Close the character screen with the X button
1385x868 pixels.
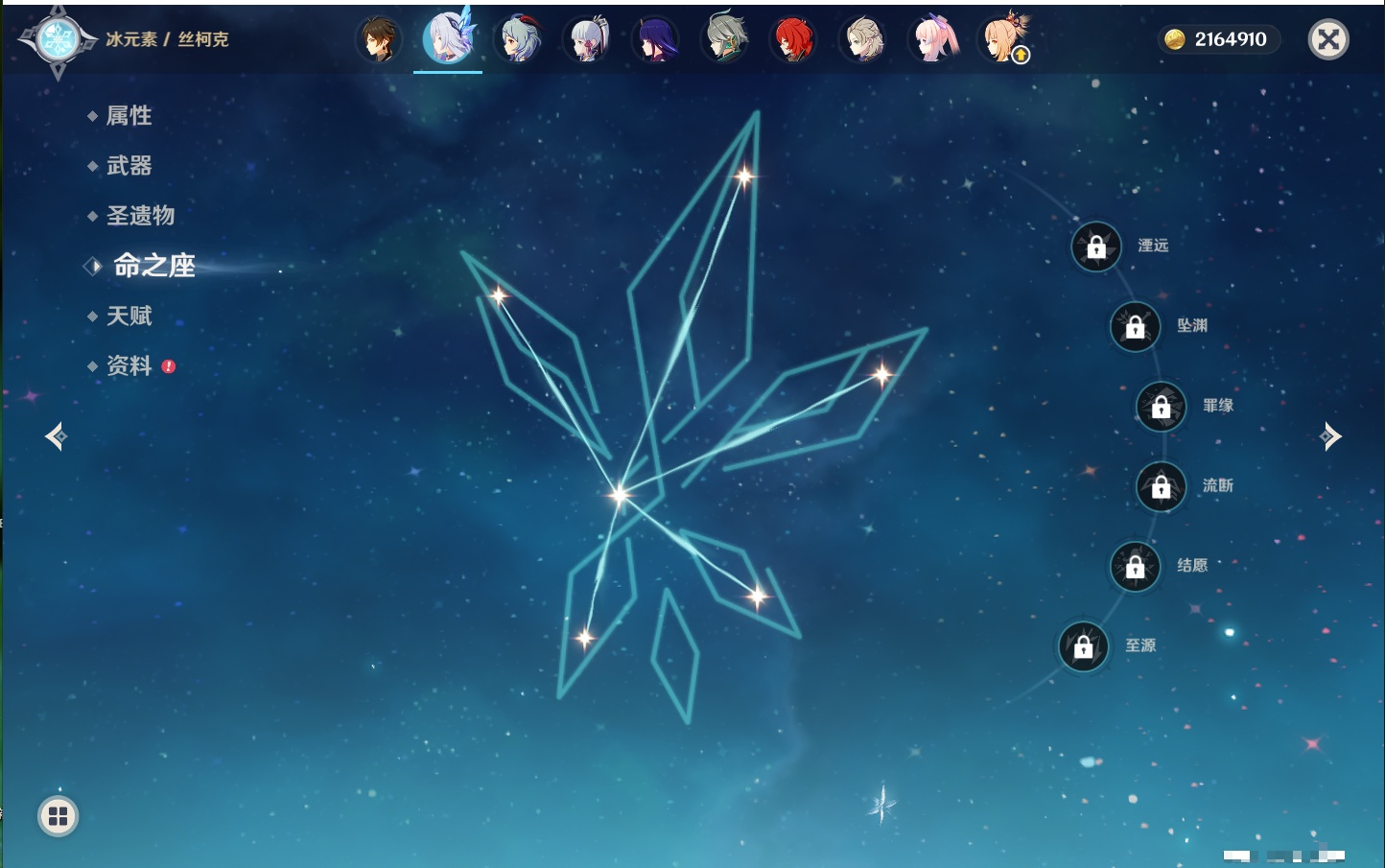pyautogui.click(x=1329, y=39)
